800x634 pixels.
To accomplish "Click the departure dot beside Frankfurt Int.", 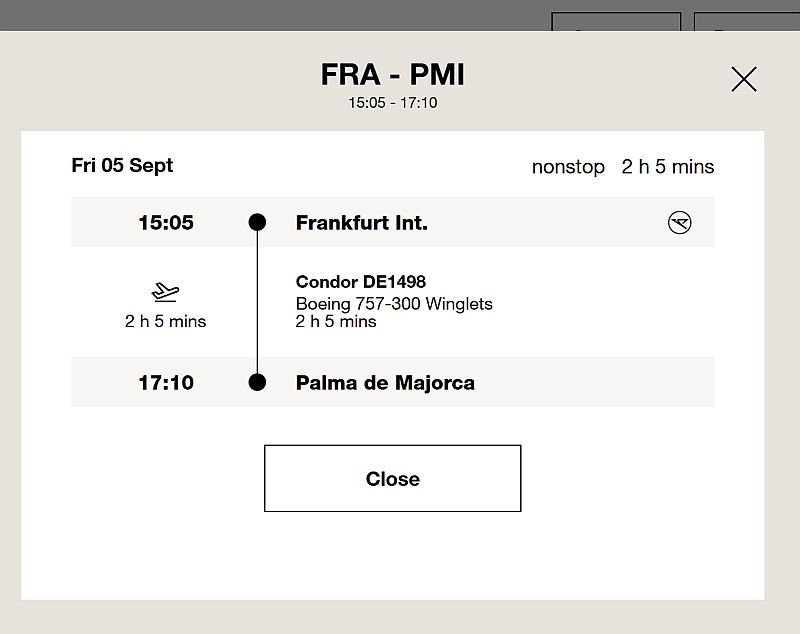I will 257,222.
